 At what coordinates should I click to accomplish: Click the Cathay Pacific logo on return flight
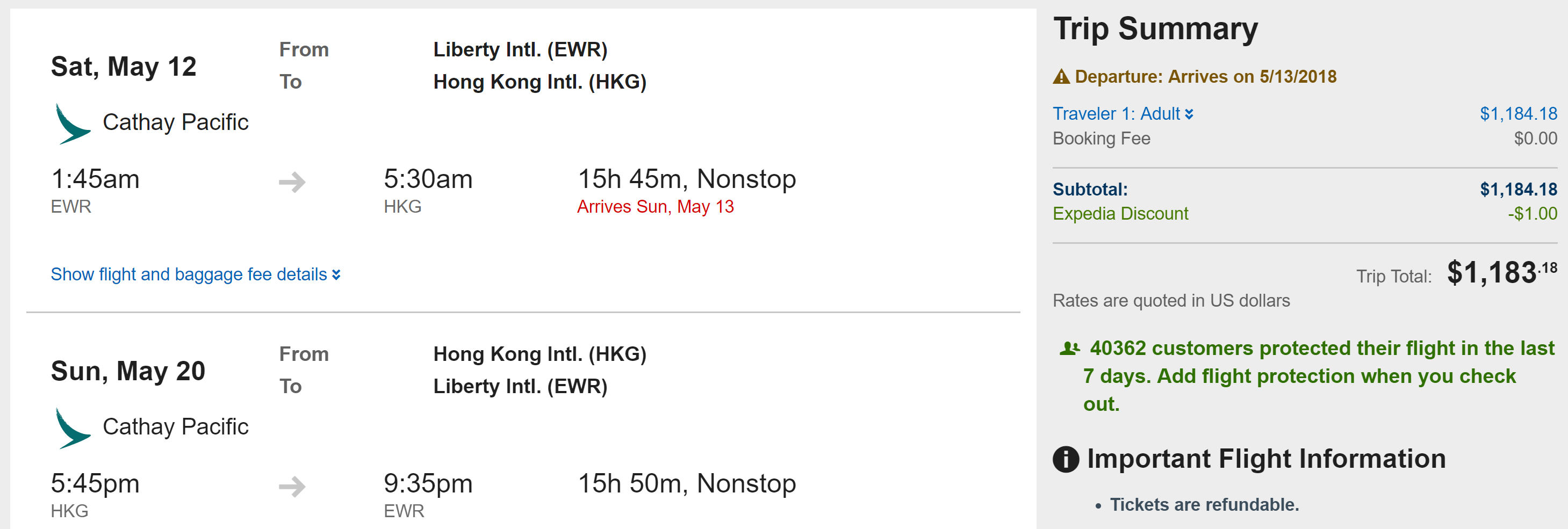[x=73, y=428]
